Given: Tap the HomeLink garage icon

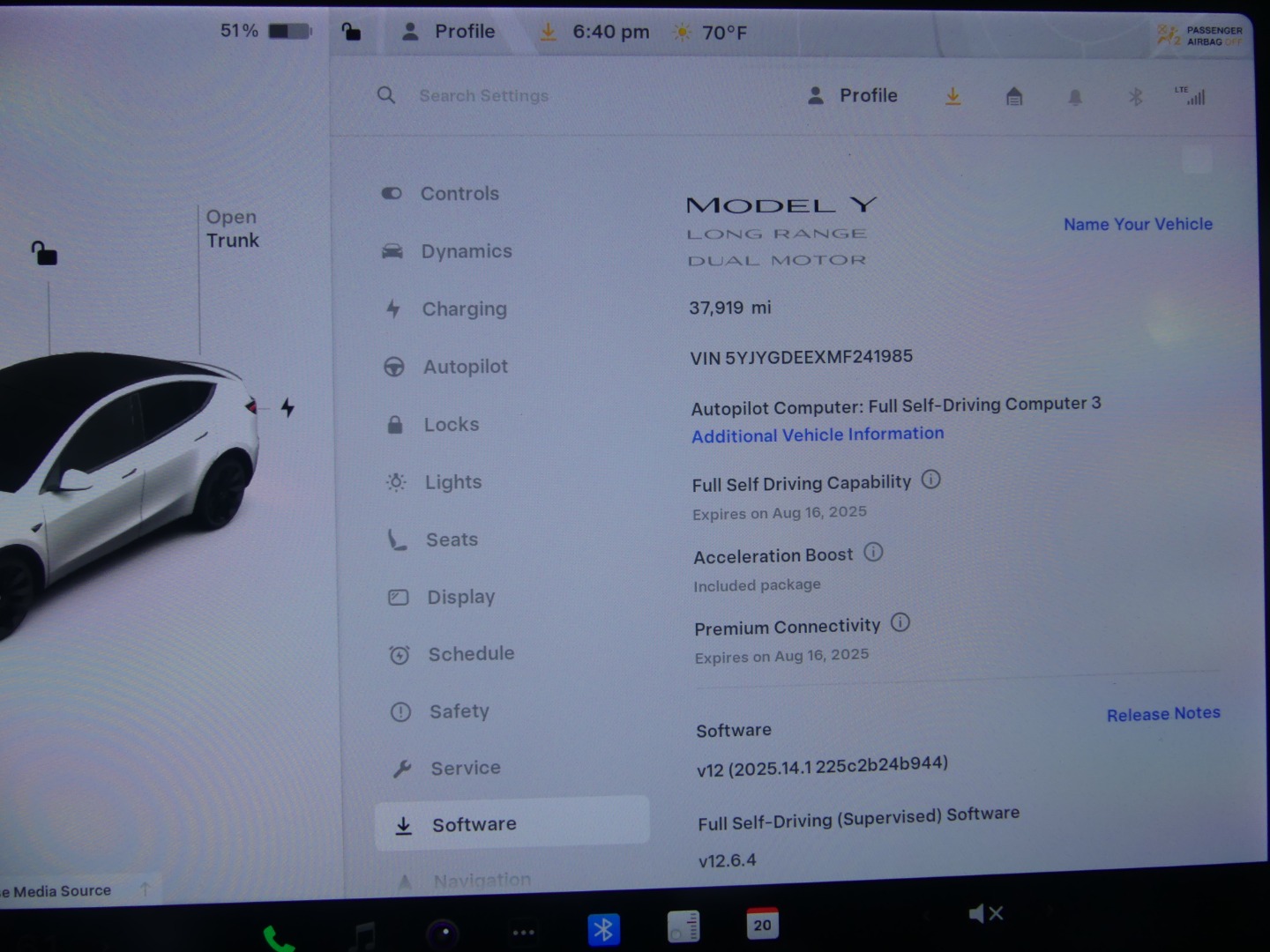Looking at the screenshot, I should [1014, 96].
